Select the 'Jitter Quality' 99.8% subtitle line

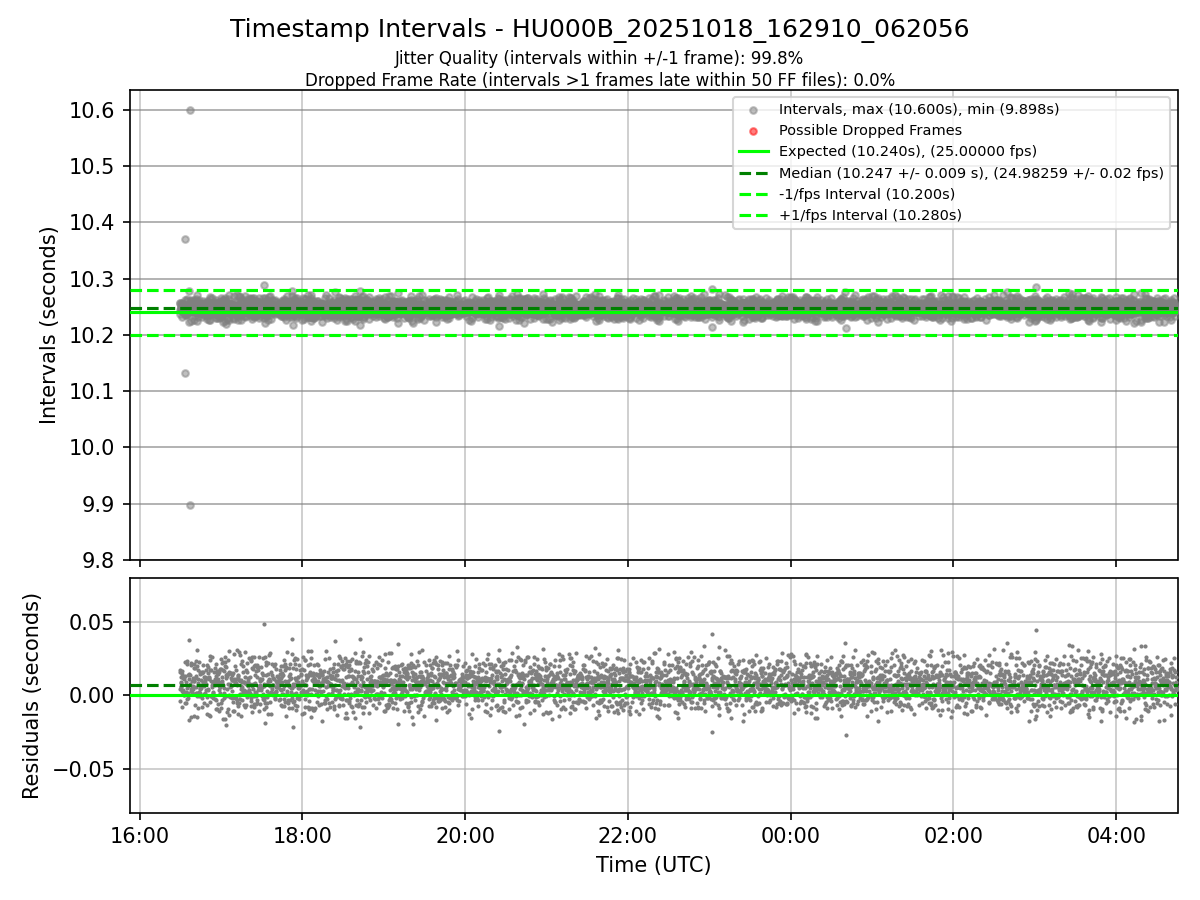[x=599, y=58]
